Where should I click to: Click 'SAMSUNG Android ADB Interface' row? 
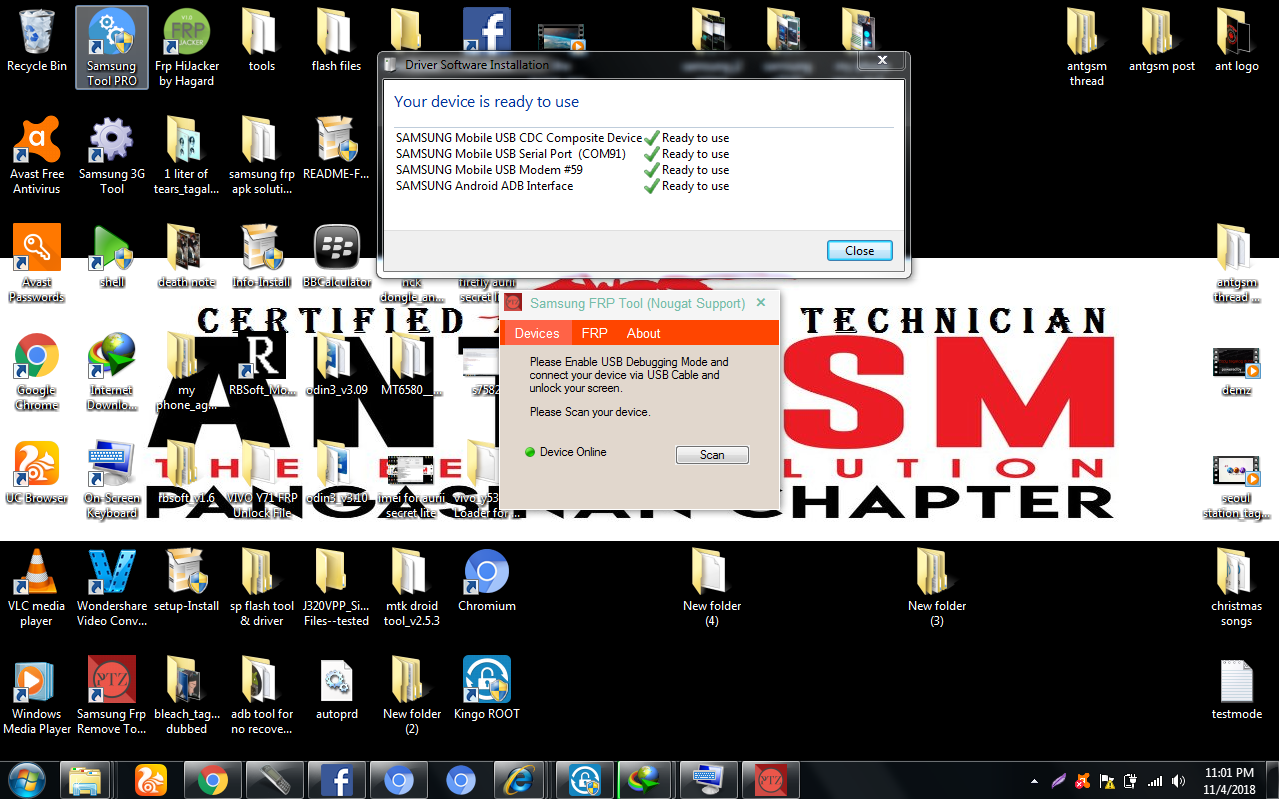pyautogui.click(x=562, y=186)
